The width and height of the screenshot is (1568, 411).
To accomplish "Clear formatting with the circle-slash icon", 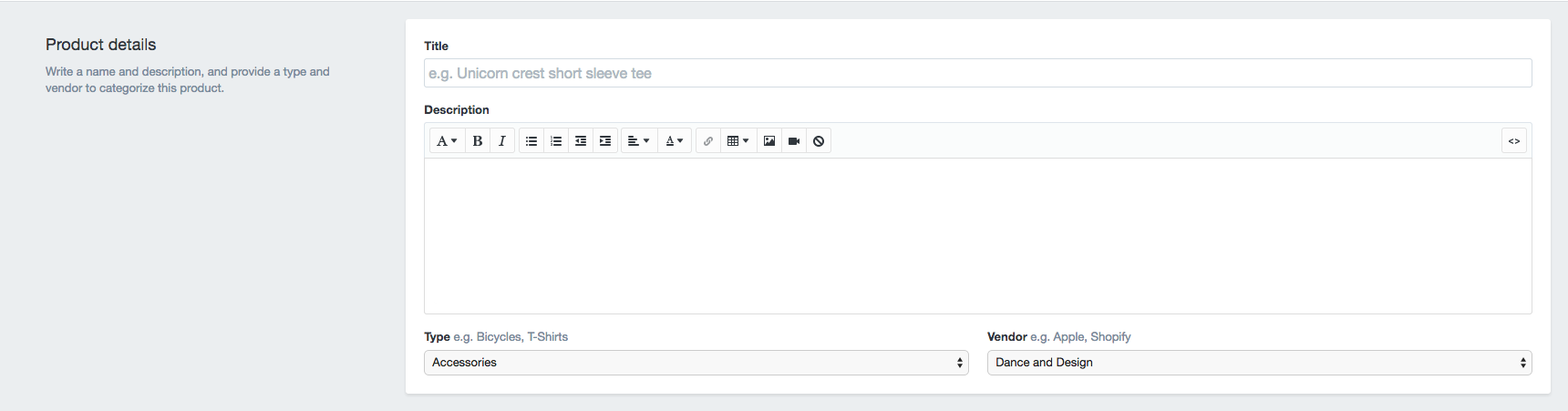I will [819, 141].
